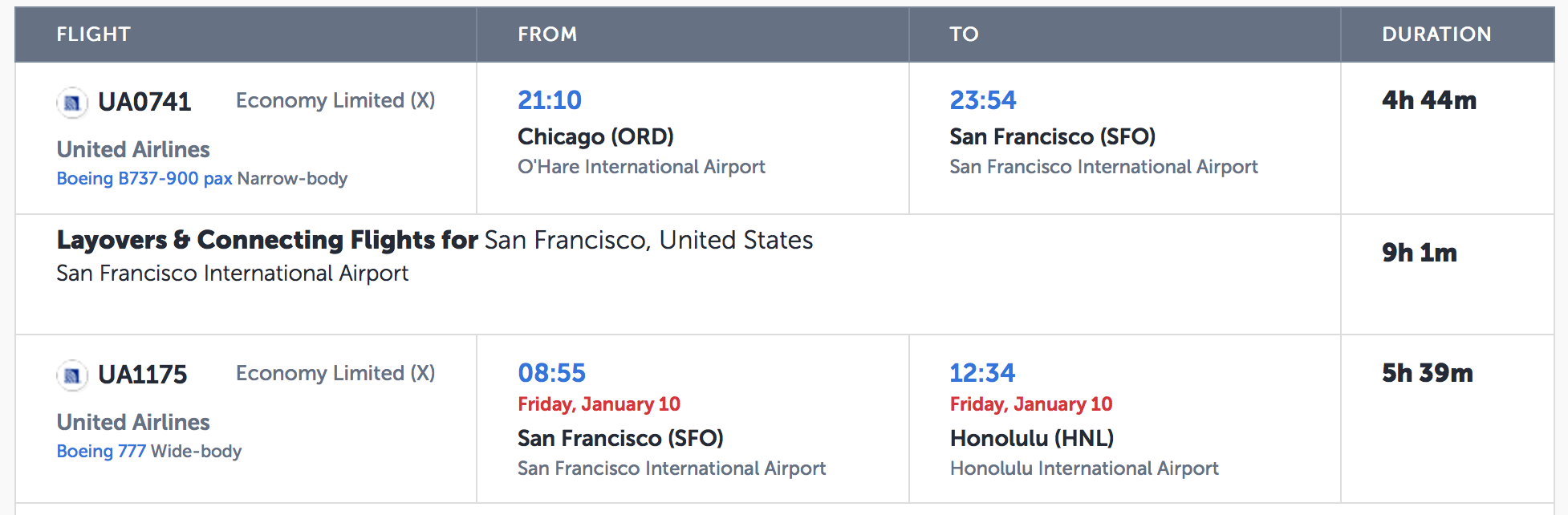This screenshot has height=515, width=1568.
Task: Click United Airlines under flight UA1175
Action: point(133,423)
